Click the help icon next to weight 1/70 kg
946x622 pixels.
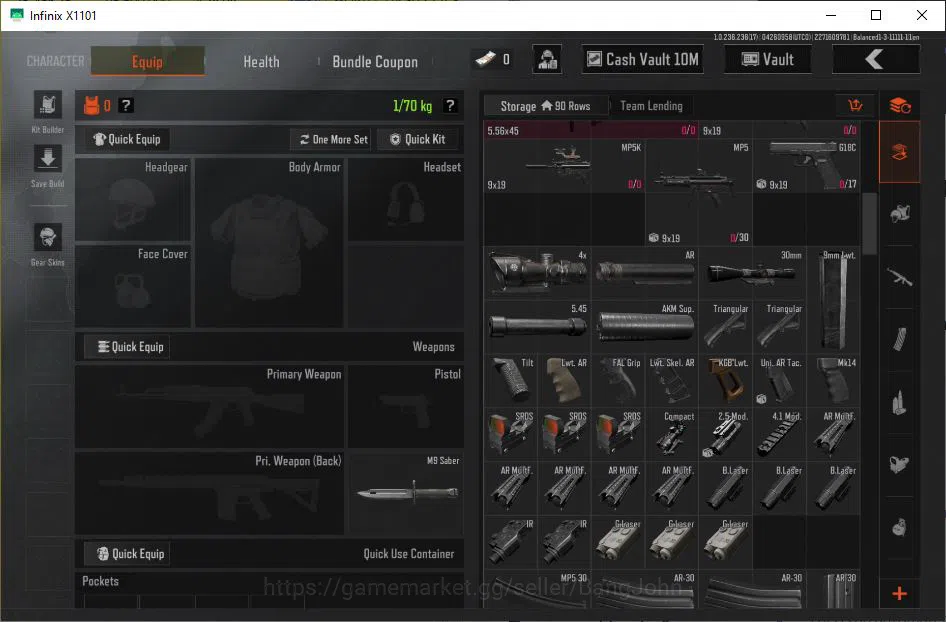pos(450,106)
